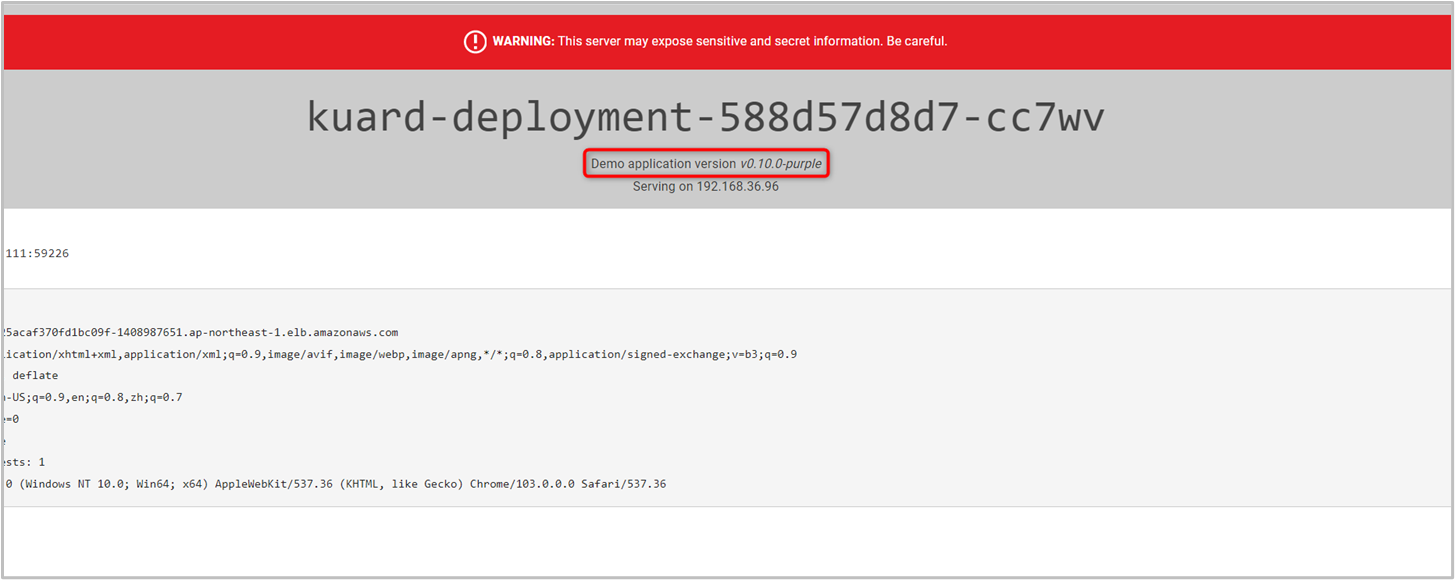
Task: Click the 'Be careful.' text in the red banner
Action: [x=917, y=42]
